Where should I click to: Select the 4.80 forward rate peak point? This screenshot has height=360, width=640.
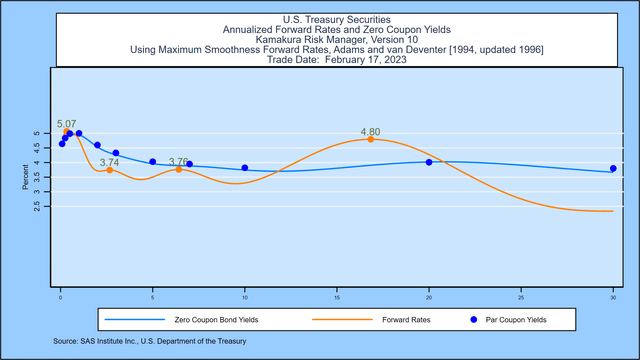coord(371,139)
